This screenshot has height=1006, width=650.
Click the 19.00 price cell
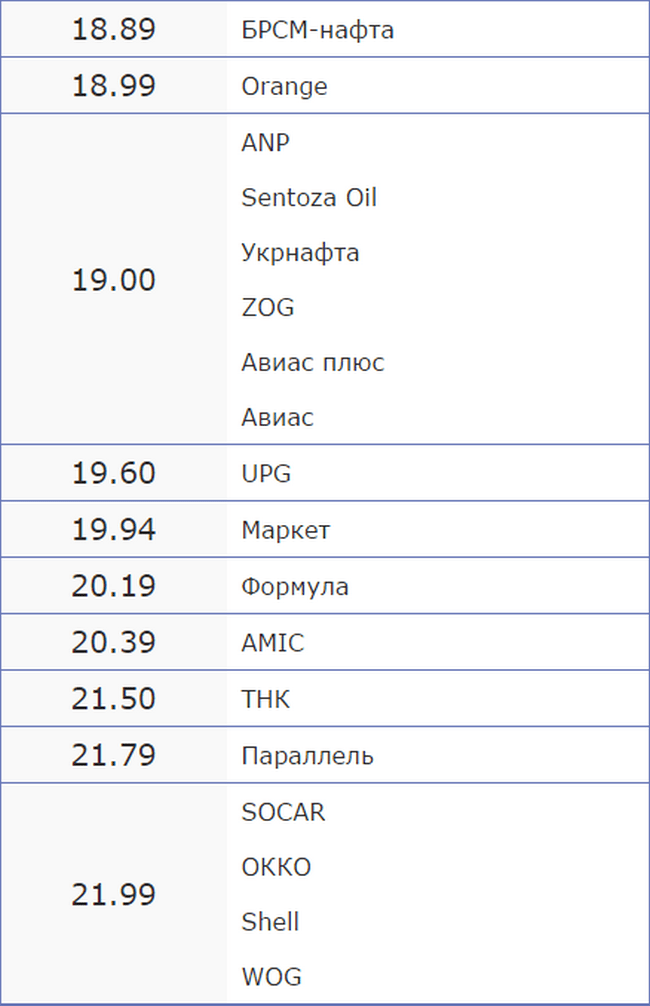[x=114, y=280]
